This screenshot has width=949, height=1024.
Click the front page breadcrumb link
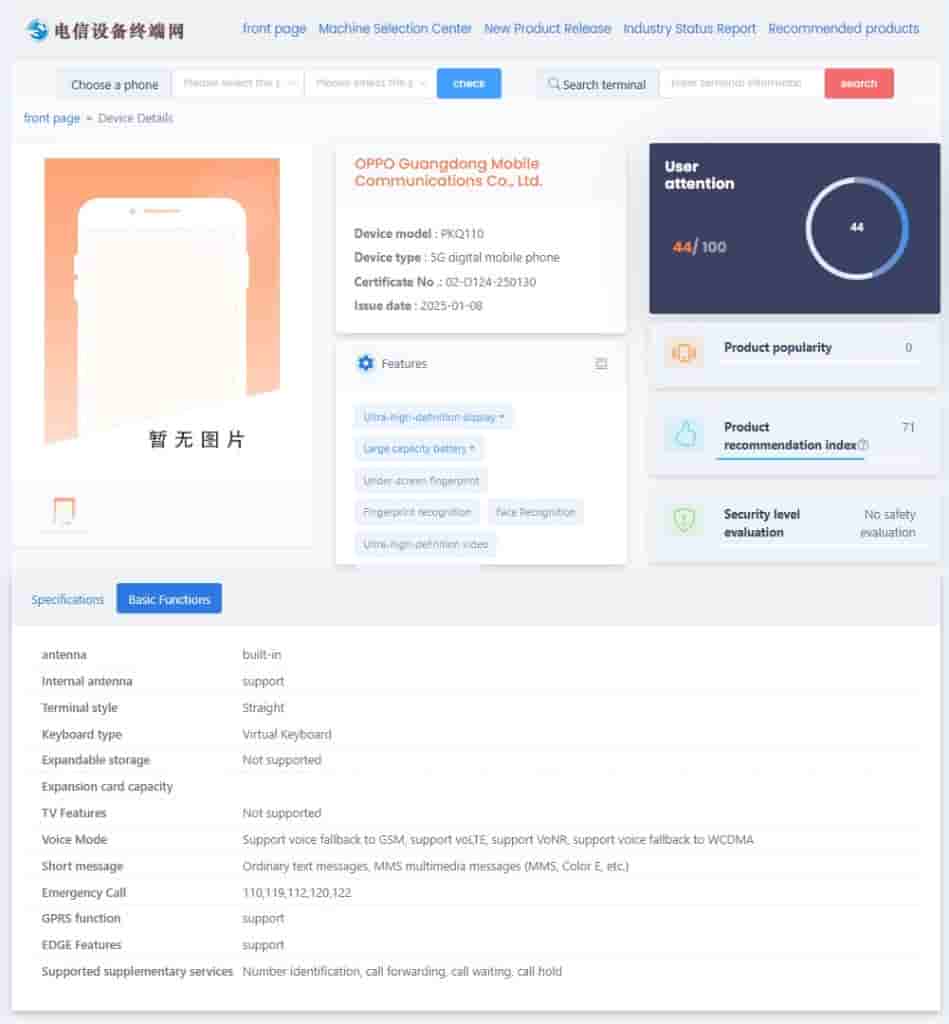[x=52, y=118]
